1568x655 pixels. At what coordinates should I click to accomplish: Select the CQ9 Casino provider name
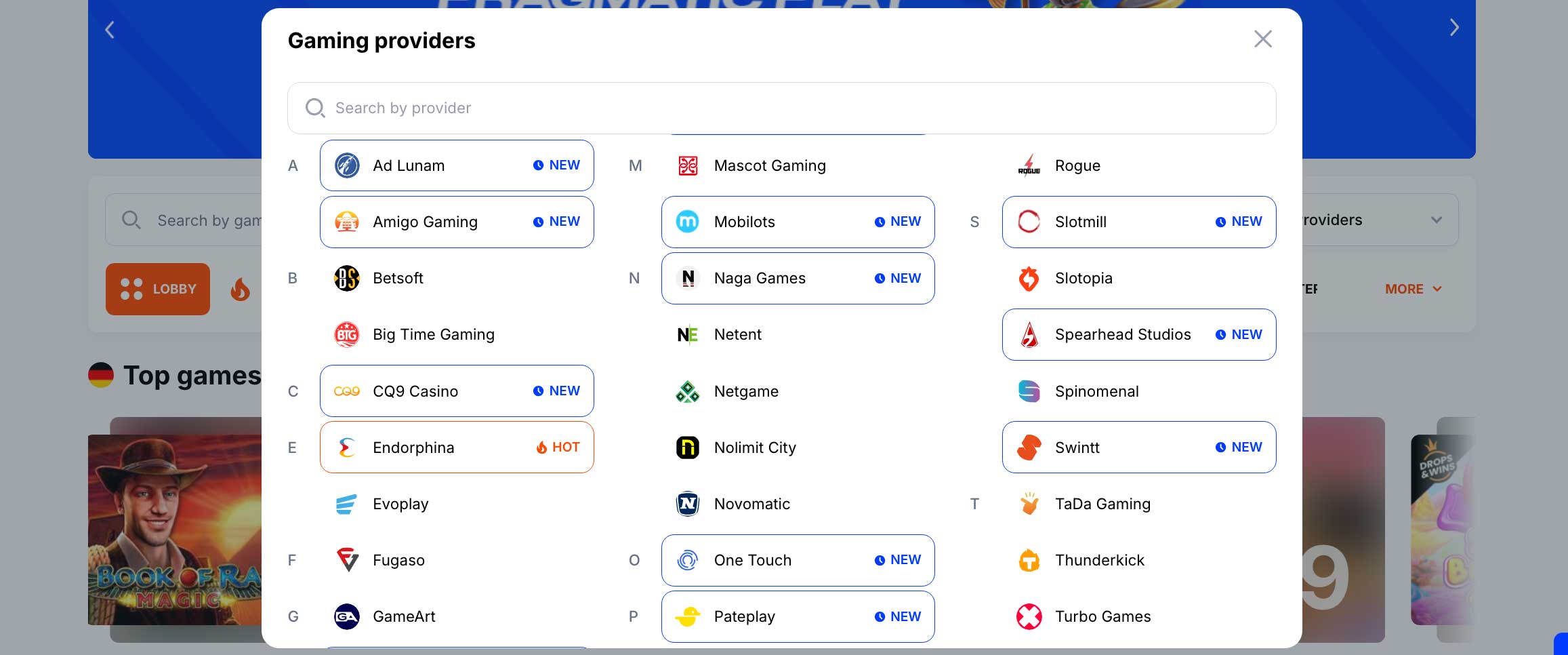coord(415,391)
